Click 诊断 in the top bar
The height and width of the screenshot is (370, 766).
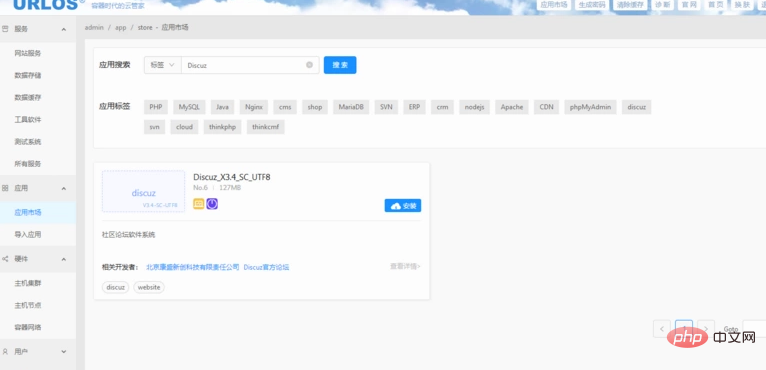pos(663,5)
